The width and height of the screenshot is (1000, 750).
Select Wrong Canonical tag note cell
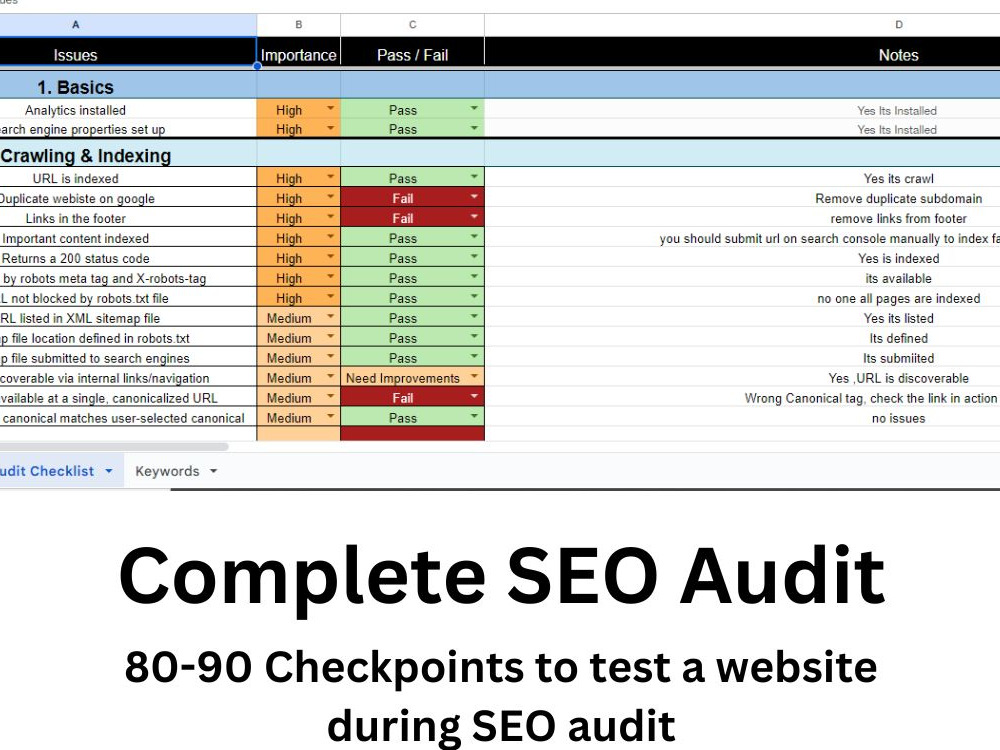pos(742,398)
